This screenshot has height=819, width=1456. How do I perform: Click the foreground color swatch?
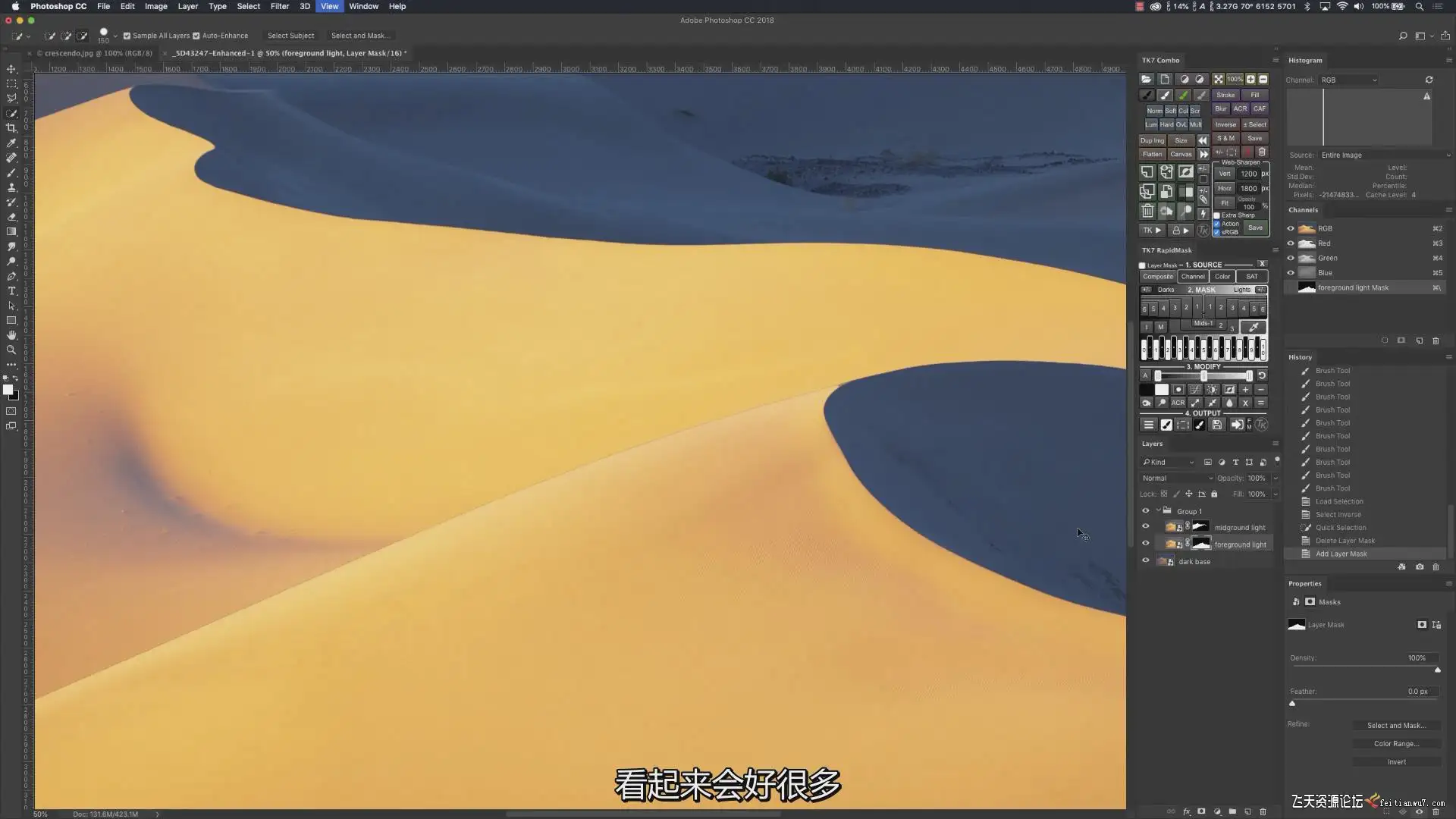pos(8,390)
